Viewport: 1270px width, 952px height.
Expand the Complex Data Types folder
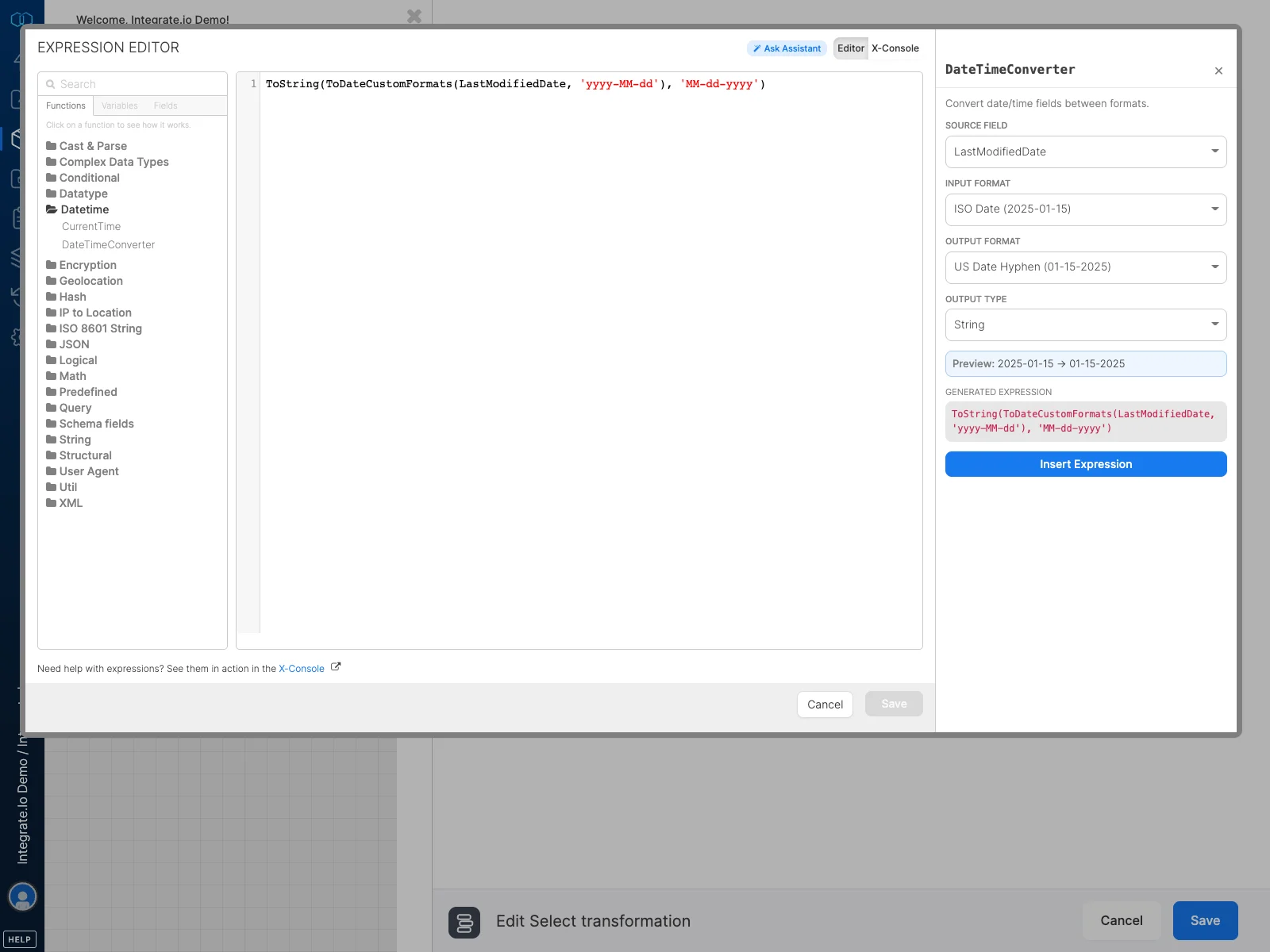tap(107, 162)
